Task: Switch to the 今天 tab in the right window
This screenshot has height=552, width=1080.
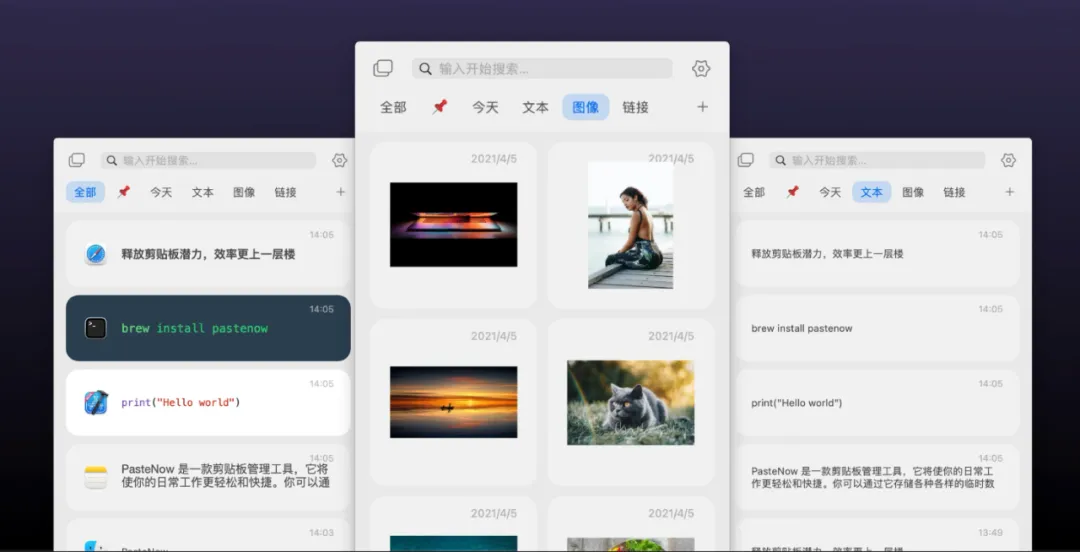Action: 830,192
